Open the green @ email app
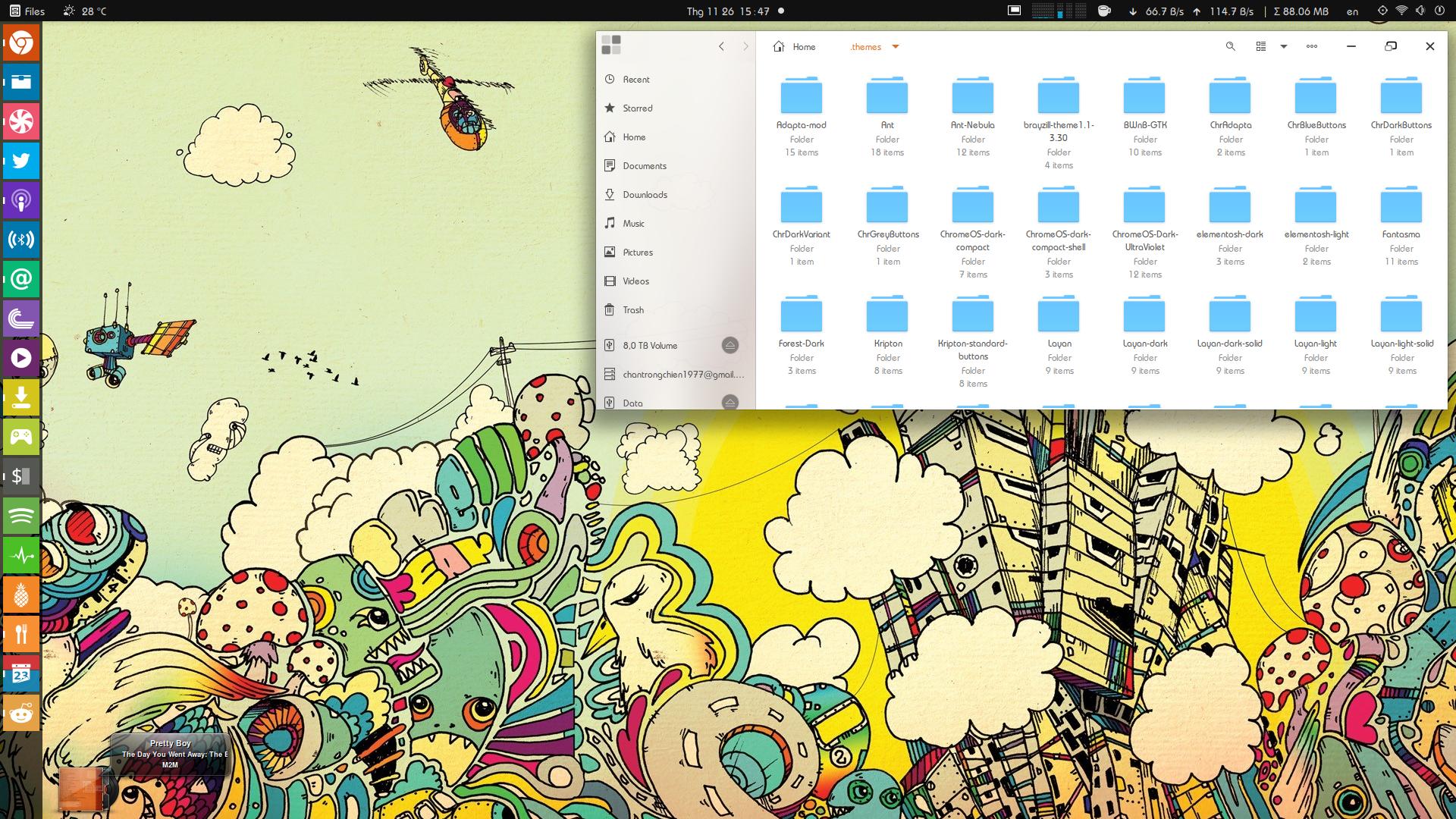The width and height of the screenshot is (1456, 819). coord(21,279)
